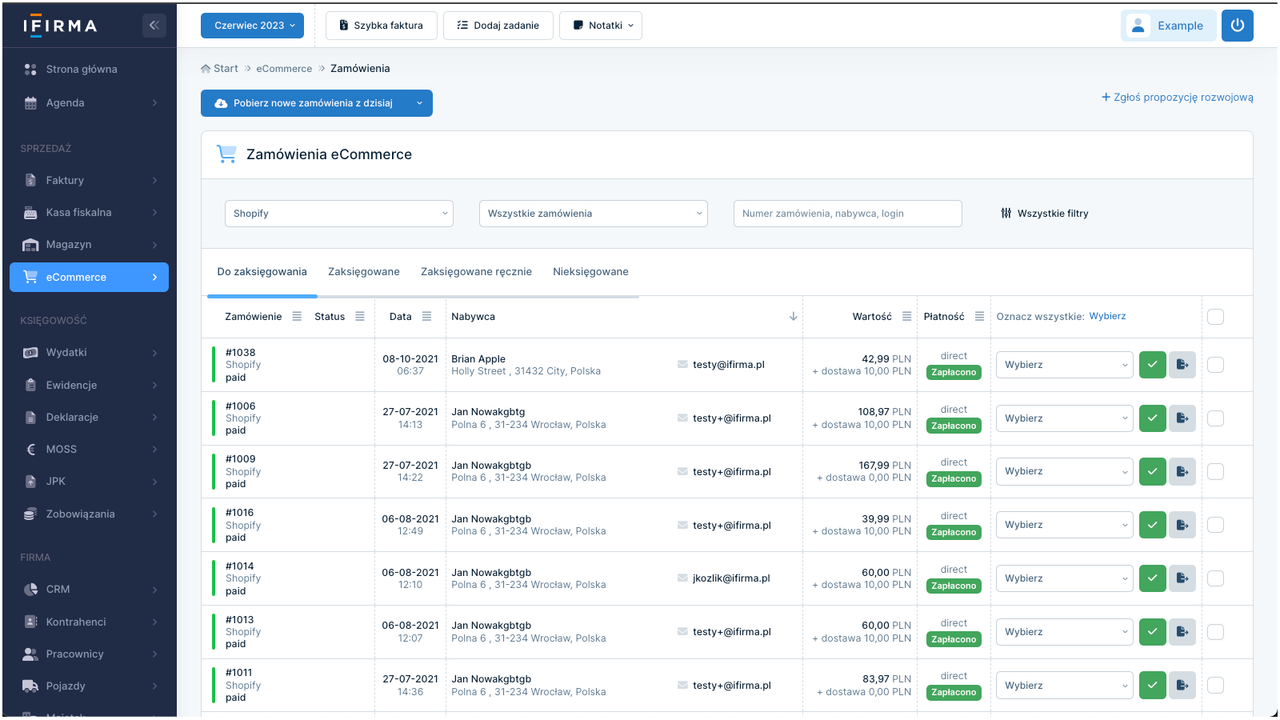The height and width of the screenshot is (720, 1280).
Task: Click the Dodaj zadanie button
Action: (x=498, y=26)
